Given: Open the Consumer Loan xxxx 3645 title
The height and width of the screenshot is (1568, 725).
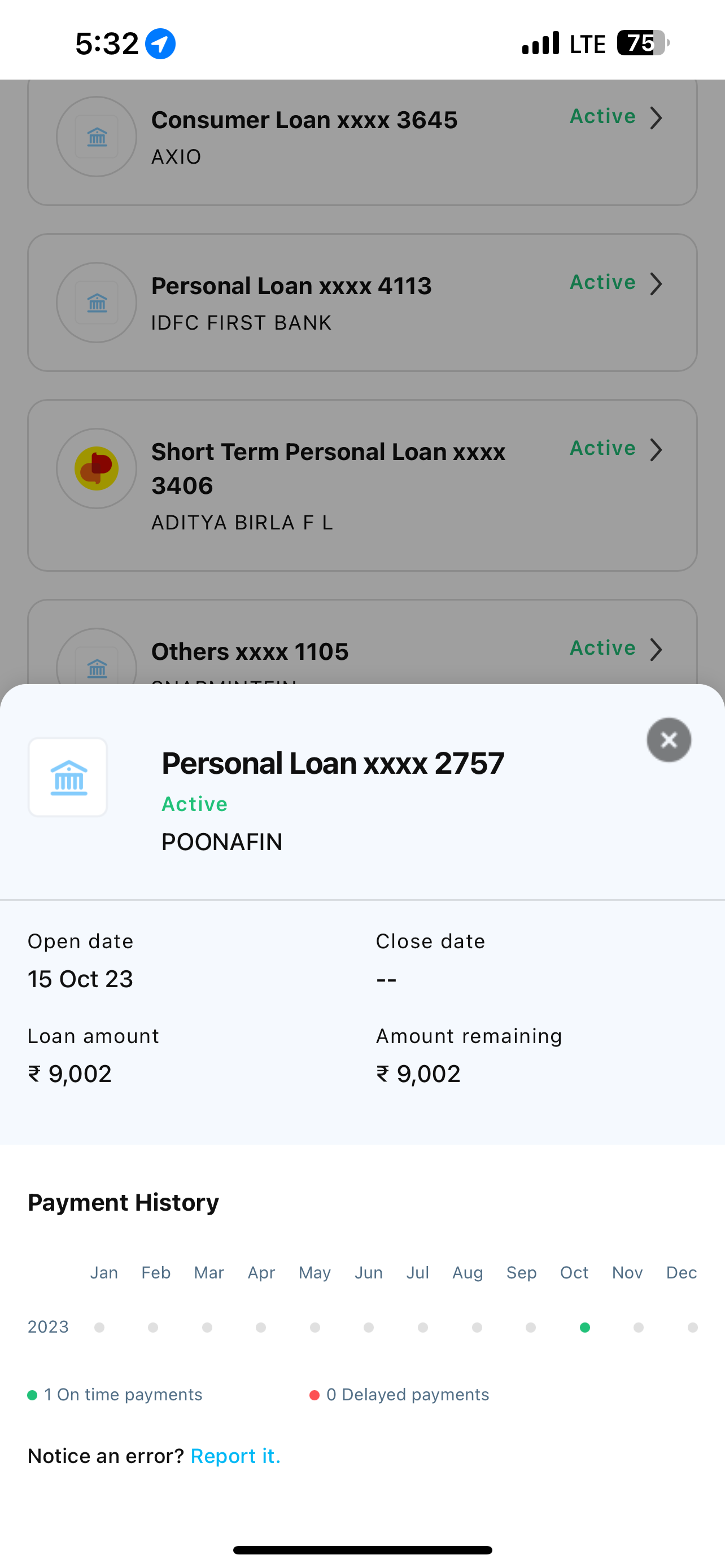Looking at the screenshot, I should [x=304, y=120].
